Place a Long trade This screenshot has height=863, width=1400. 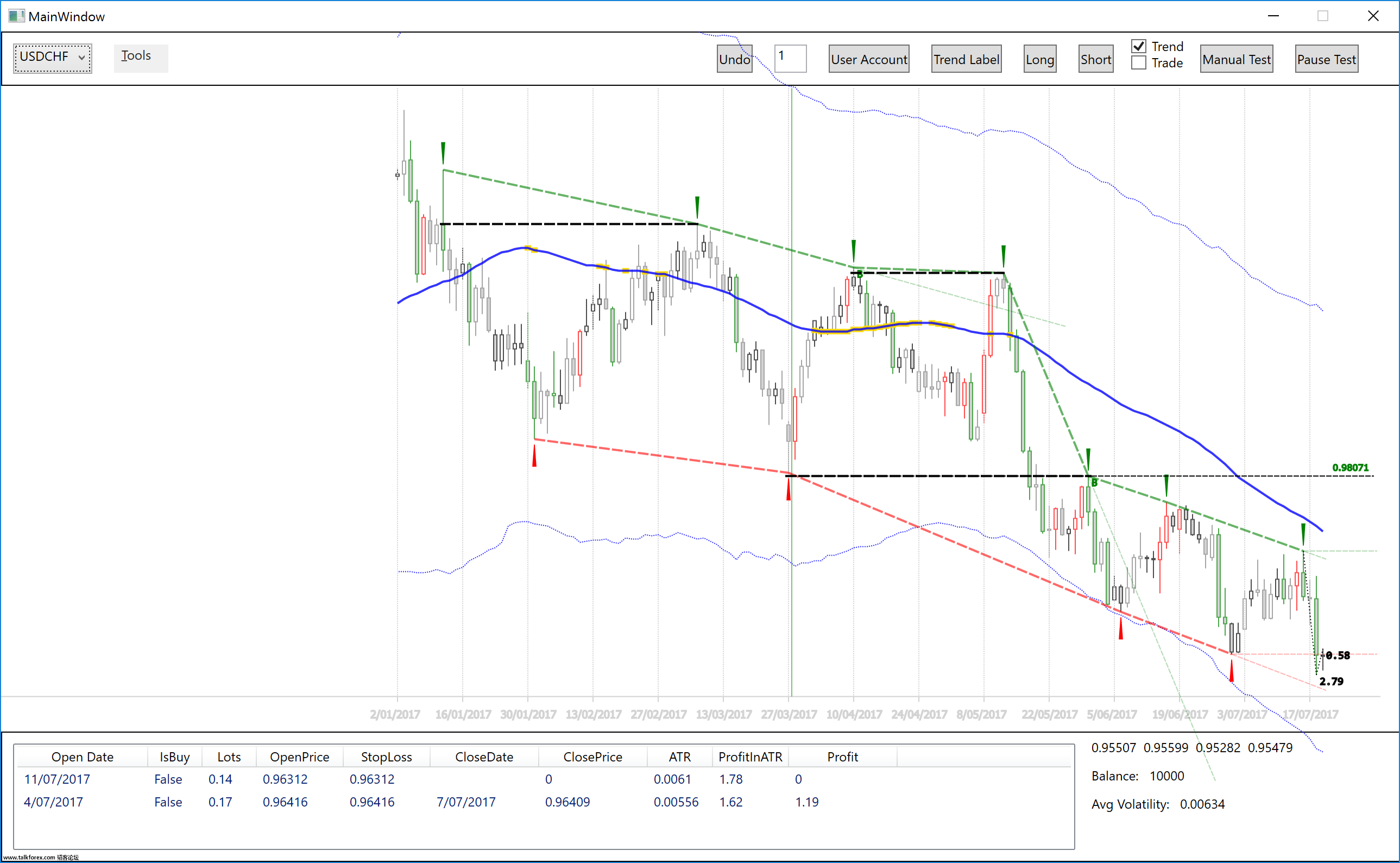tap(1040, 59)
